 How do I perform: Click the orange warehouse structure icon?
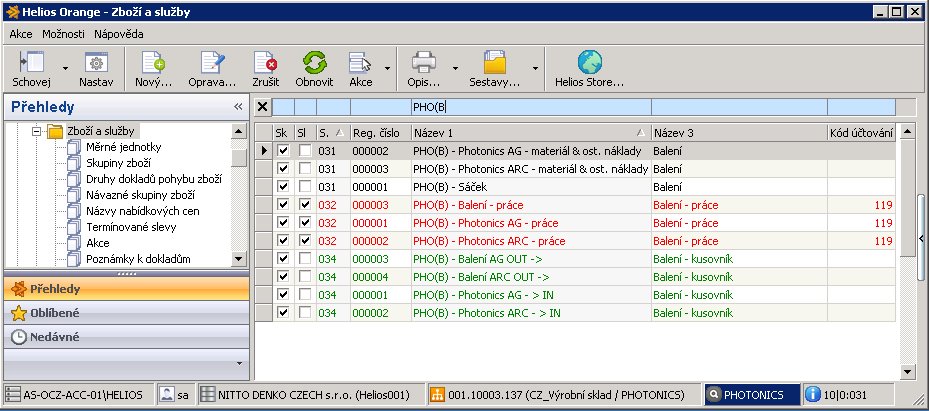point(437,394)
